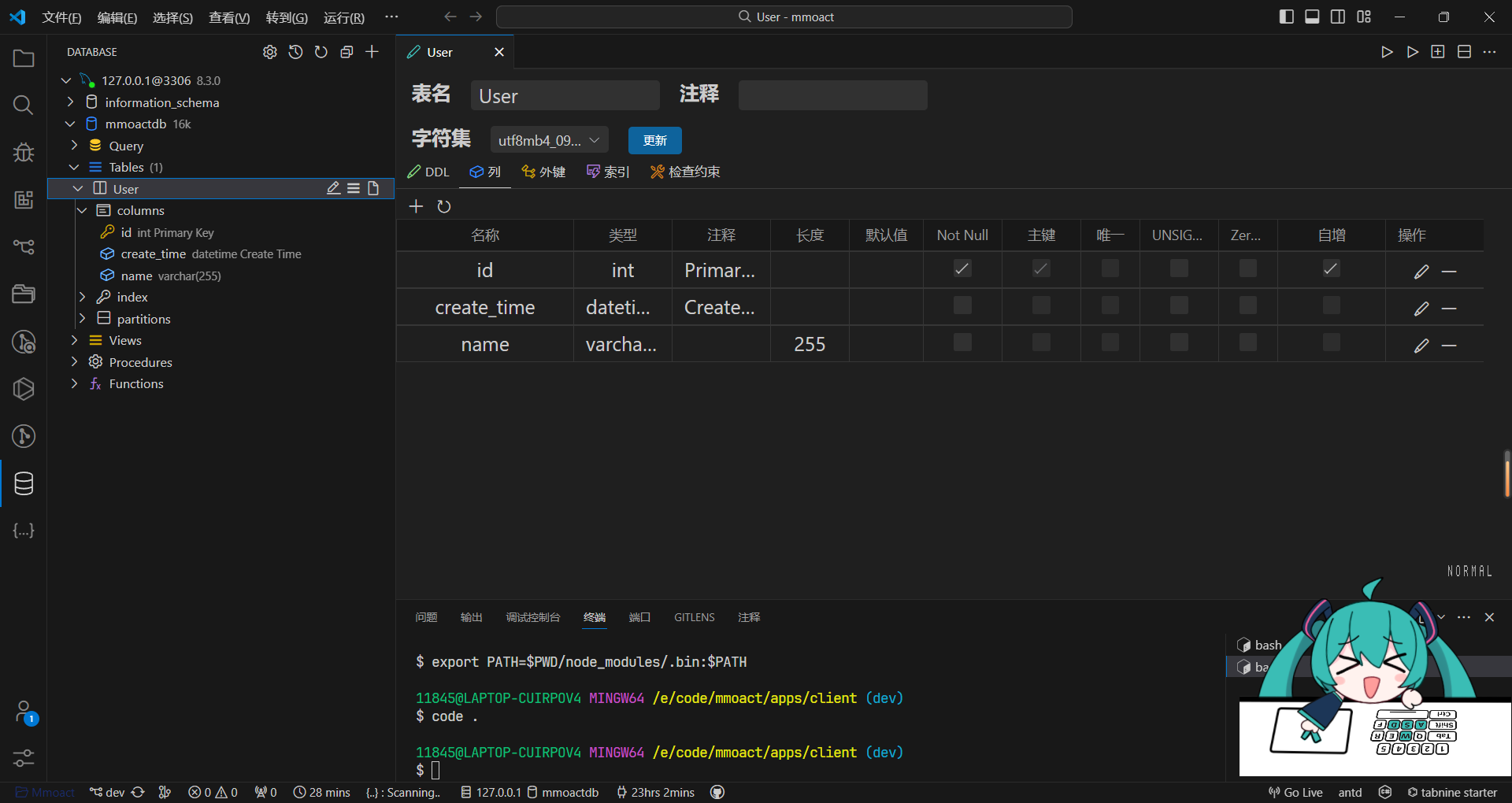Collapse the columns node
The image size is (1512, 803).
[x=82, y=210]
